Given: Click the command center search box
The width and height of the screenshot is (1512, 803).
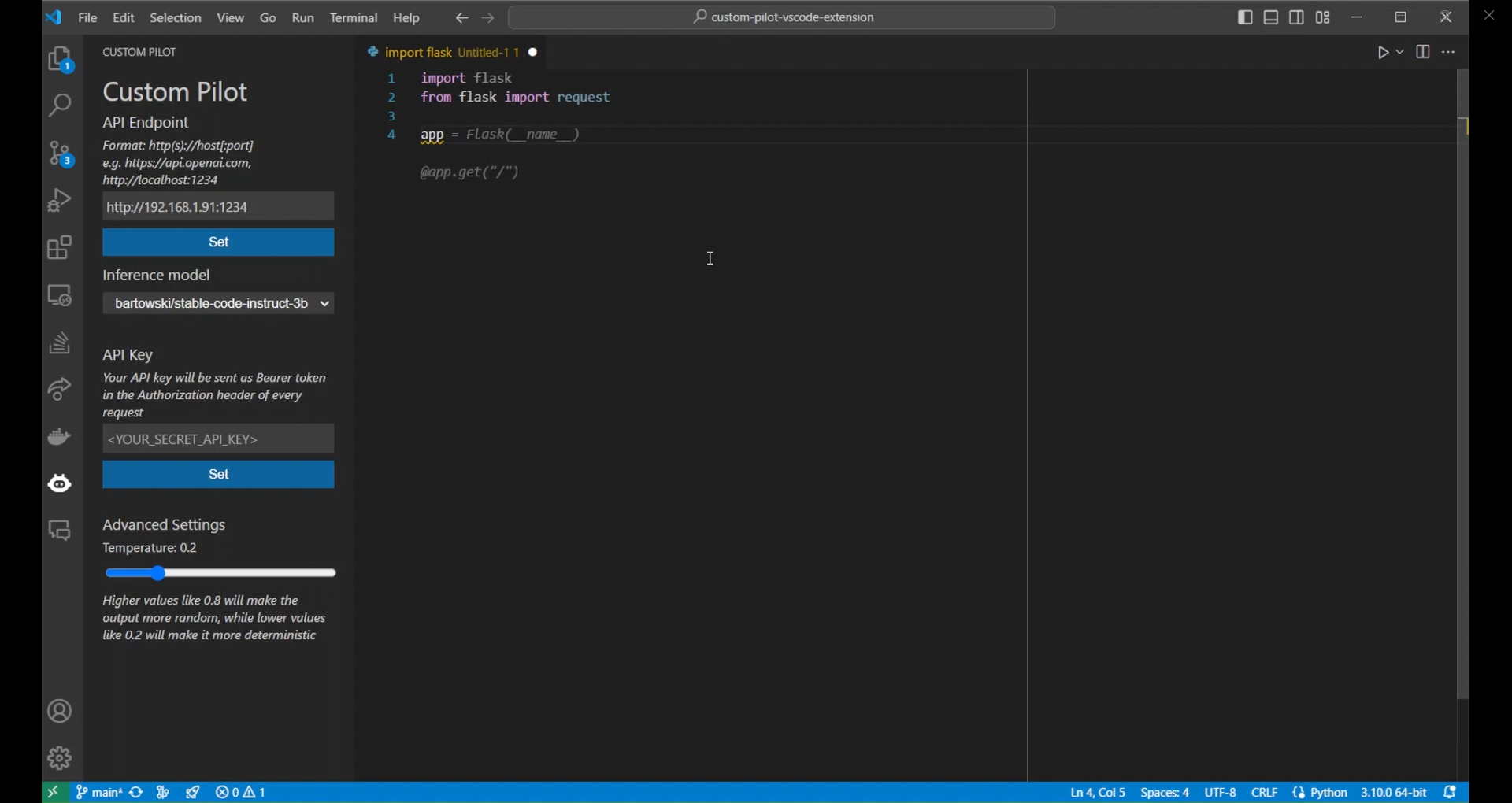Looking at the screenshot, I should (x=783, y=18).
